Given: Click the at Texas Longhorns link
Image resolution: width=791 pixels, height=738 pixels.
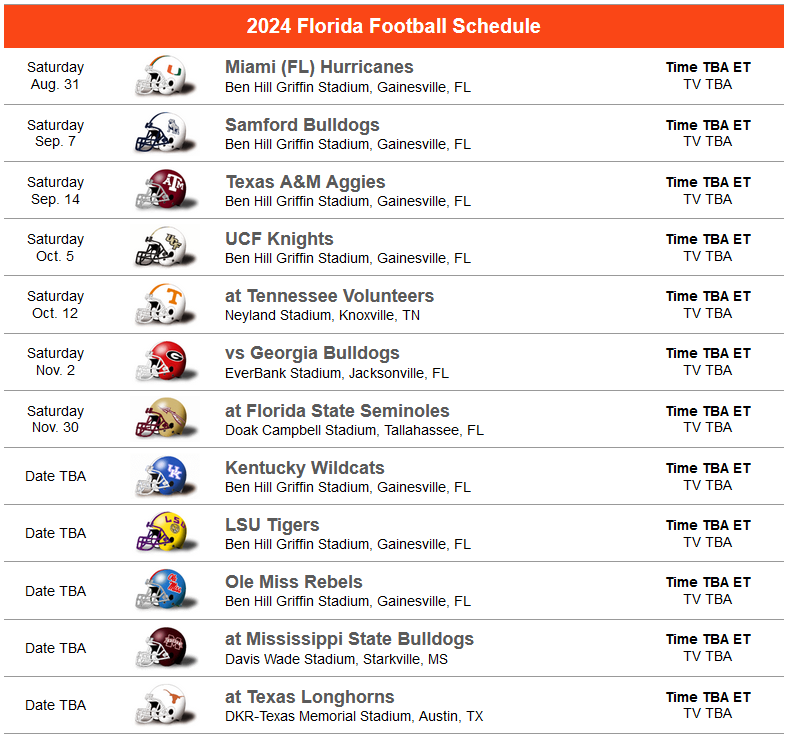Looking at the screenshot, I should (x=309, y=697).
